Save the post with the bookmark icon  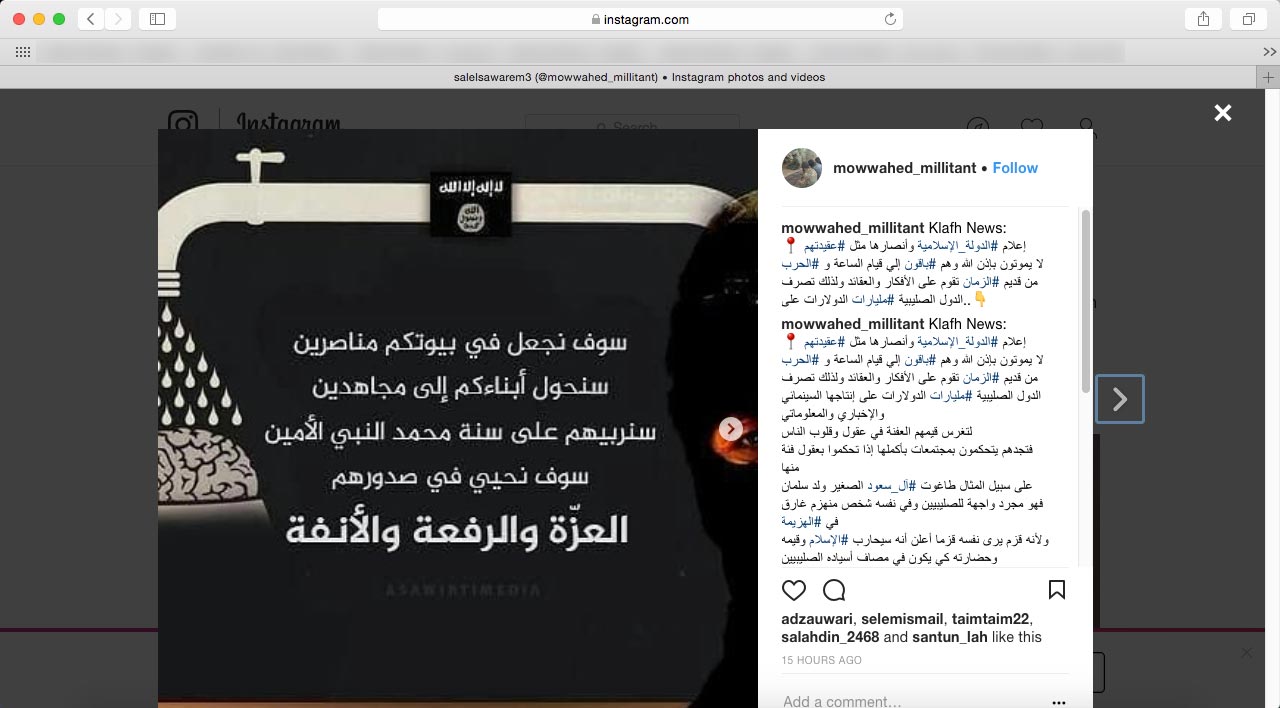[x=1056, y=589]
